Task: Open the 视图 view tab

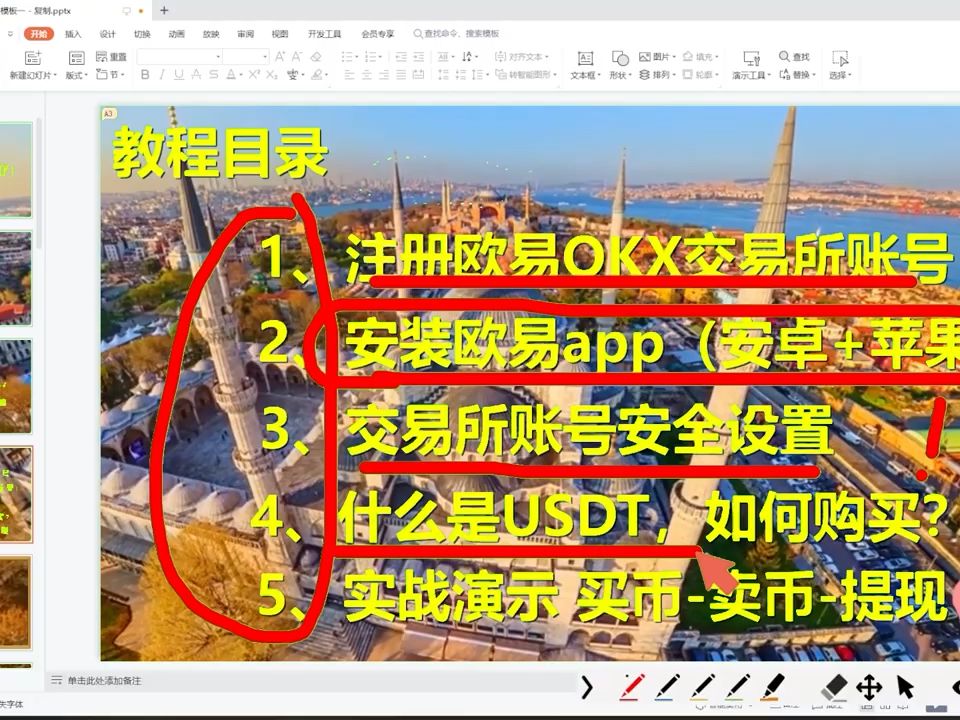Action: pyautogui.click(x=280, y=34)
